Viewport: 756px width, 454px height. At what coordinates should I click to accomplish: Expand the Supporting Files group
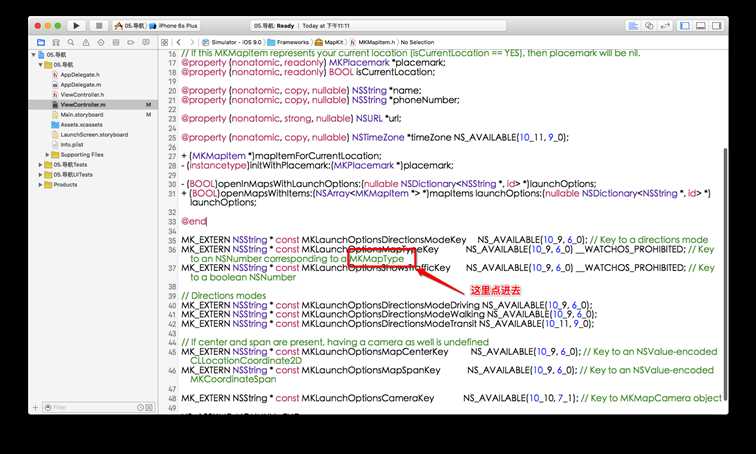click(47, 155)
